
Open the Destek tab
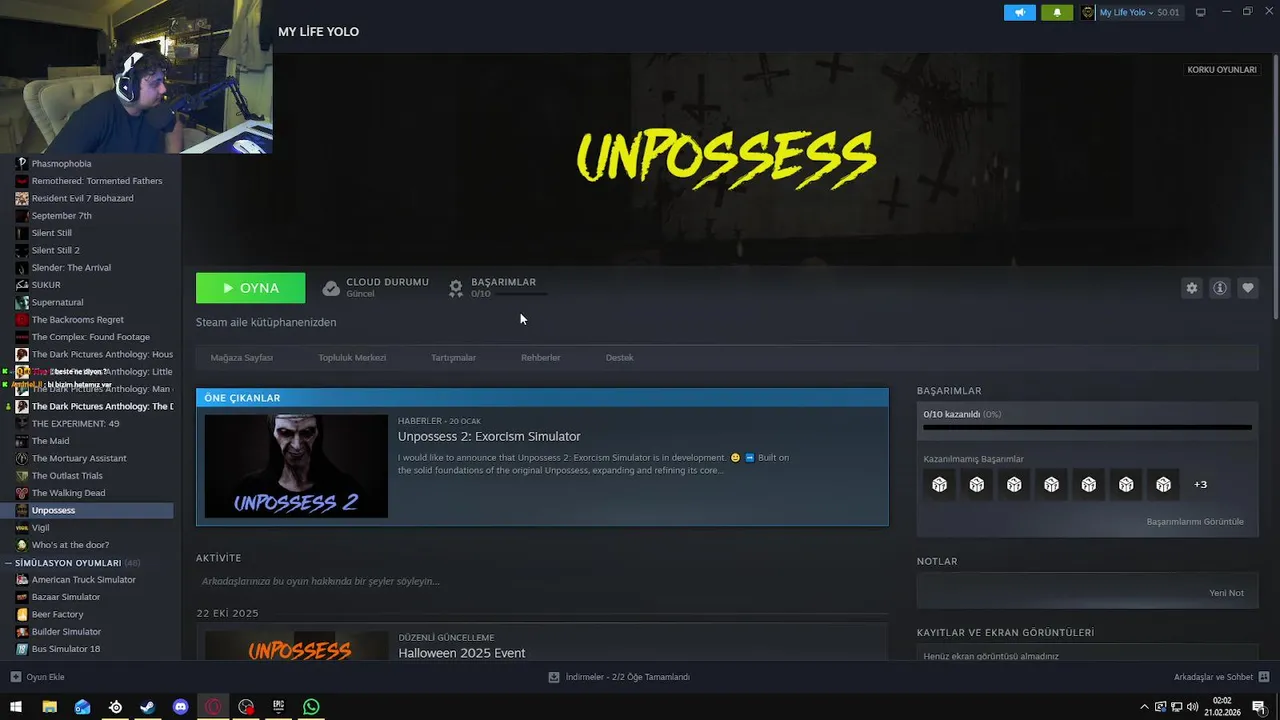pyautogui.click(x=619, y=357)
